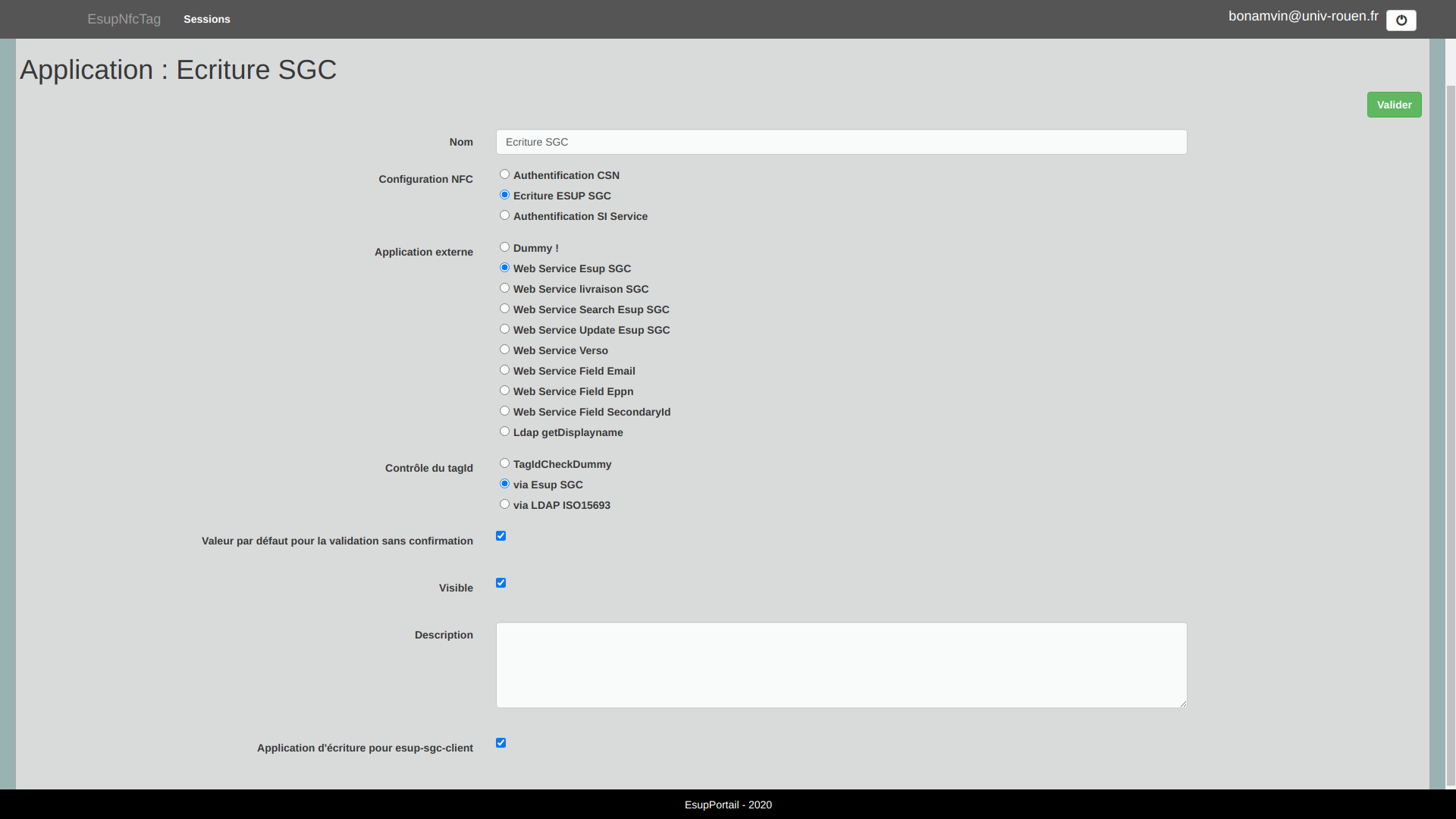Toggle the Visible checkbox

coord(500,583)
